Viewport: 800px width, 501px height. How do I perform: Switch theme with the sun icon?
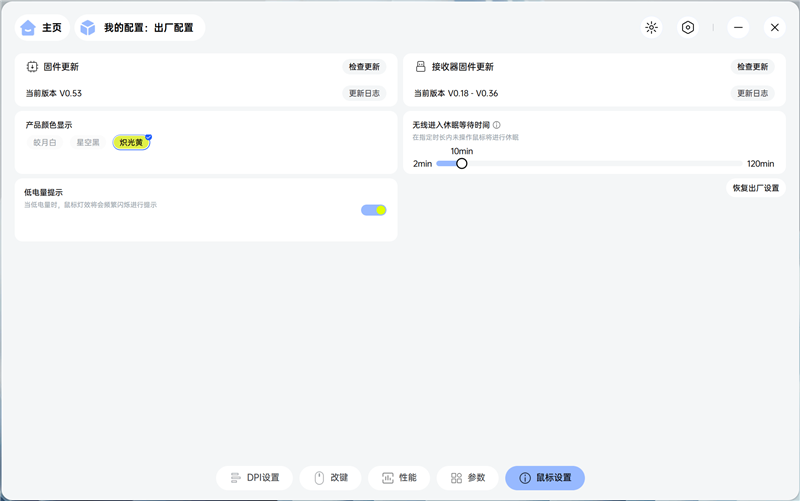pos(652,28)
